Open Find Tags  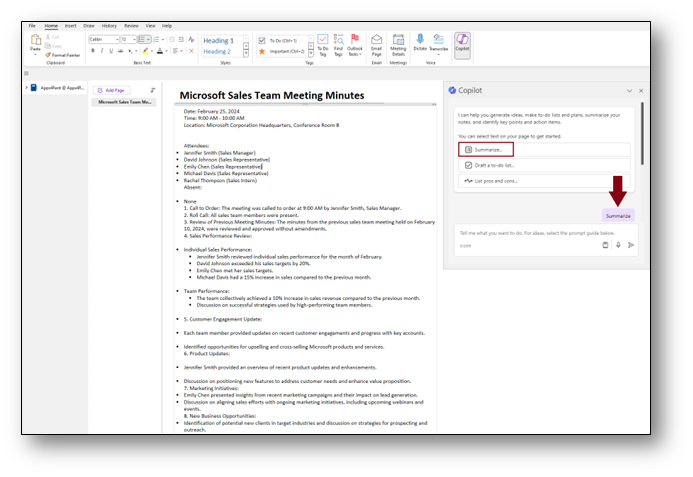pos(339,45)
